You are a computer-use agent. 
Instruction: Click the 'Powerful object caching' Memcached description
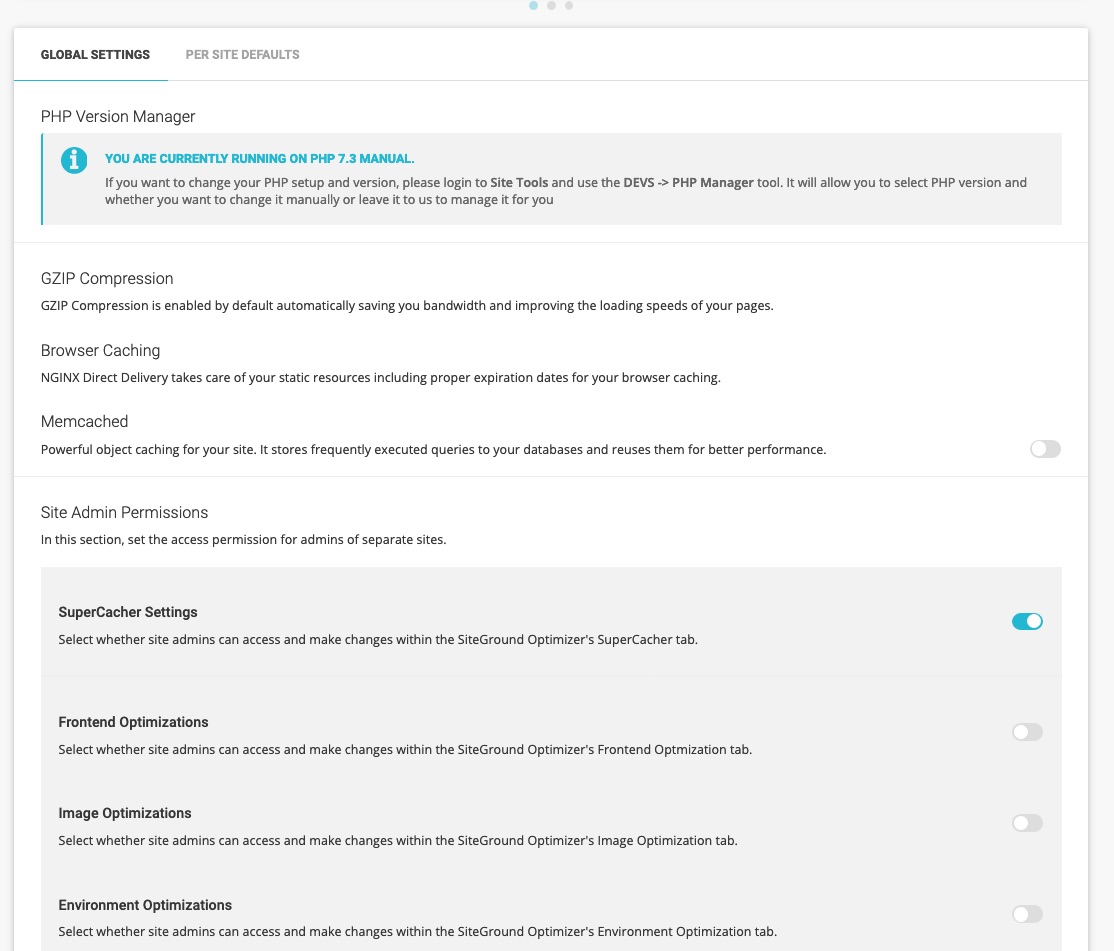pyautogui.click(x=433, y=450)
